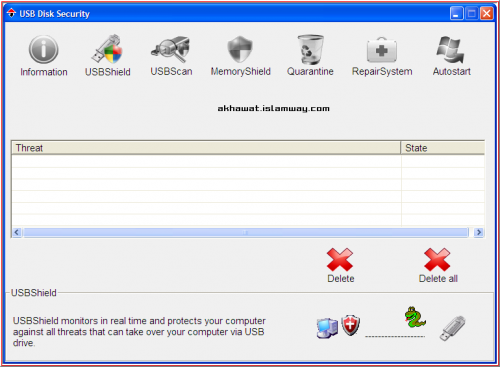This screenshot has width=500, height=367.
Task: Click the RepairSystem label
Action: 382,71
